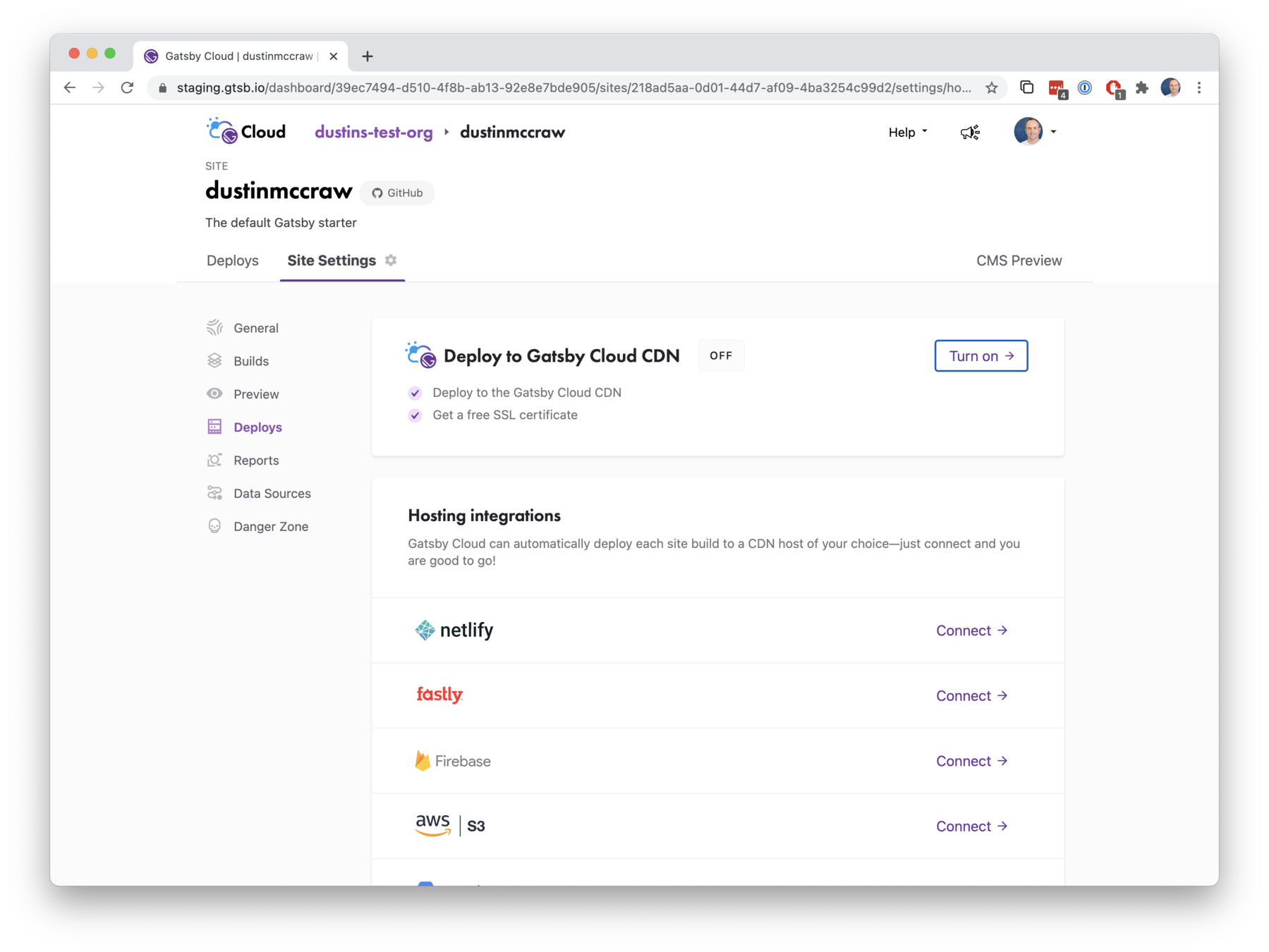
Task: Click the Turn on button
Action: [x=980, y=355]
